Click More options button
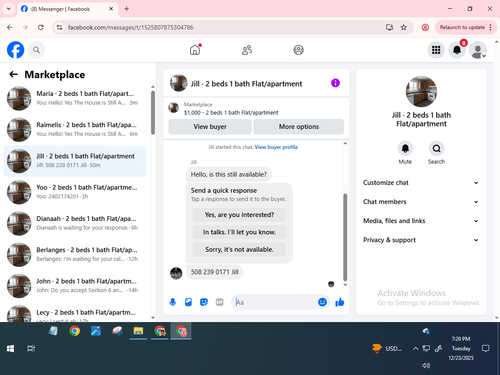 [x=299, y=127]
